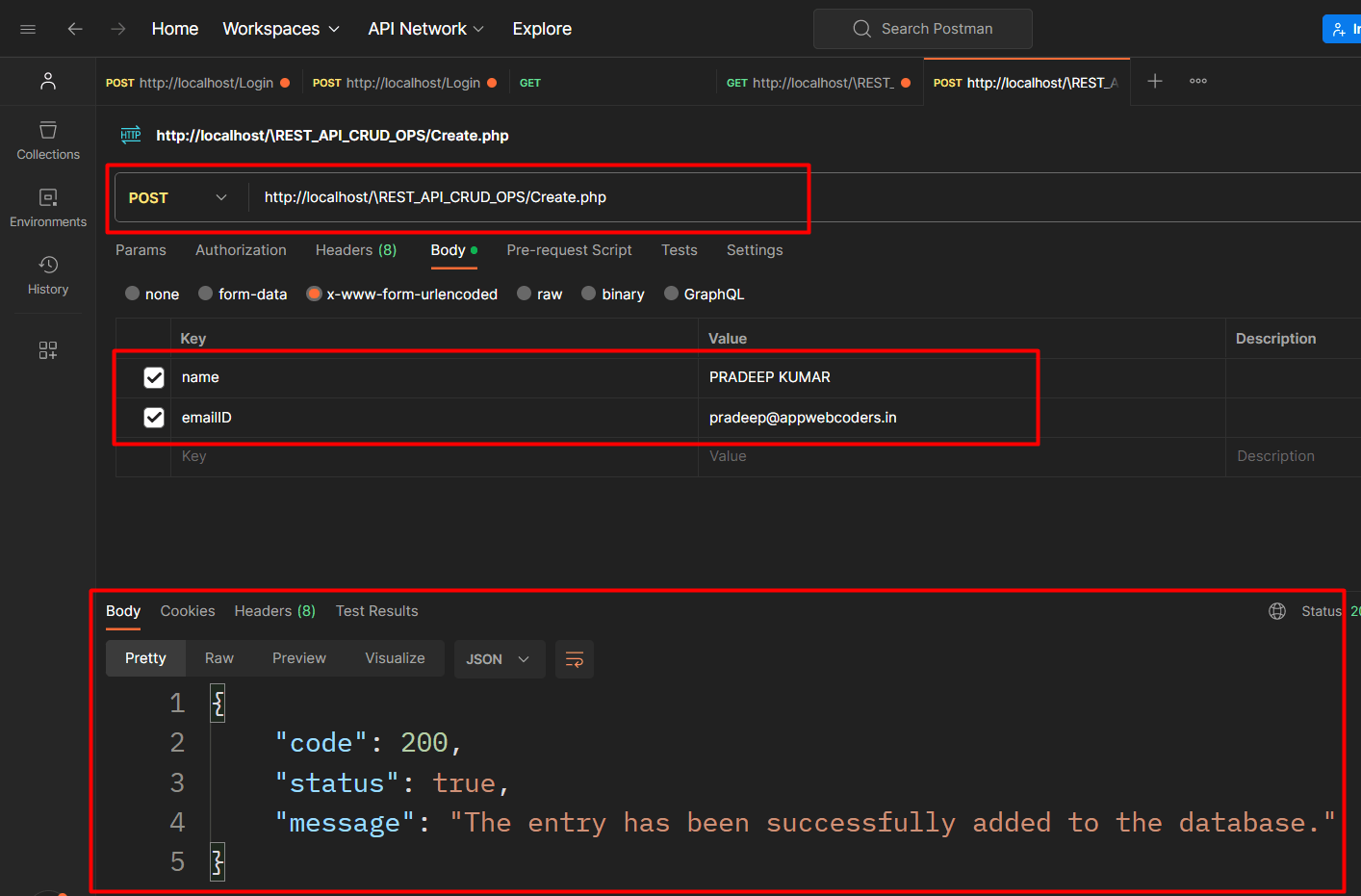Select the binary body type

pos(589,294)
